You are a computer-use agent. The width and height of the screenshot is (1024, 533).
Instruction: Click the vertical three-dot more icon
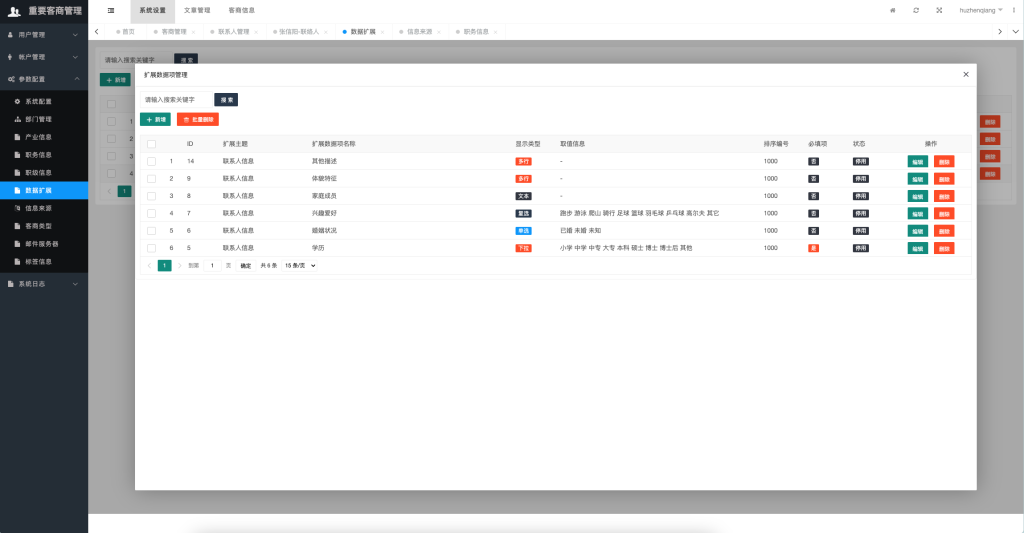click(1014, 10)
